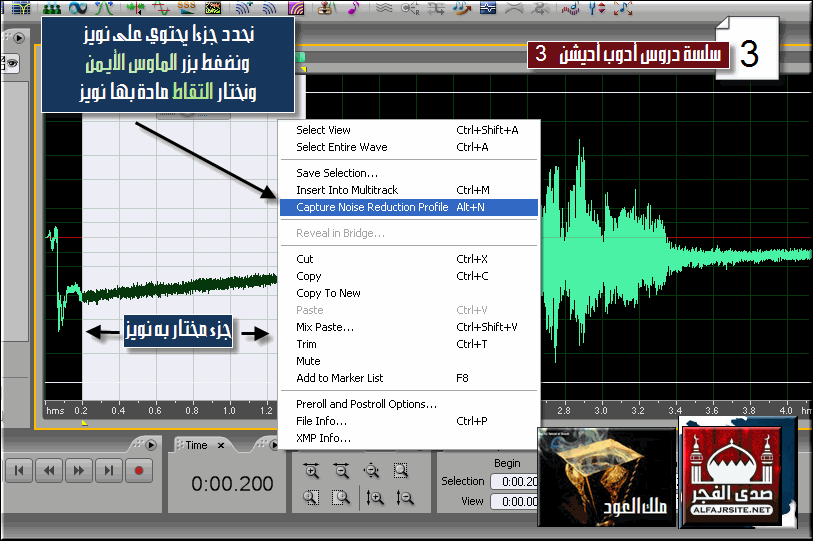Click the black textured noise toolbar icon
The image size is (813, 541).
point(213,8)
